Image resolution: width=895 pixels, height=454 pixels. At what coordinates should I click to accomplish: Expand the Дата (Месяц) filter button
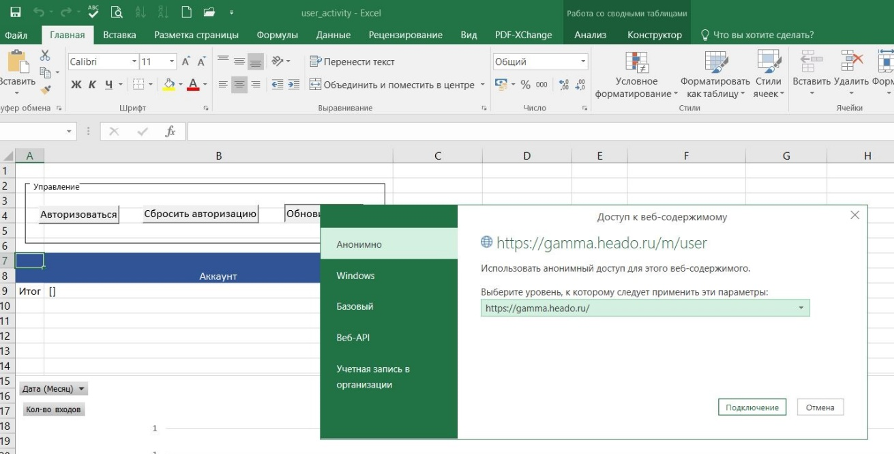point(54,389)
